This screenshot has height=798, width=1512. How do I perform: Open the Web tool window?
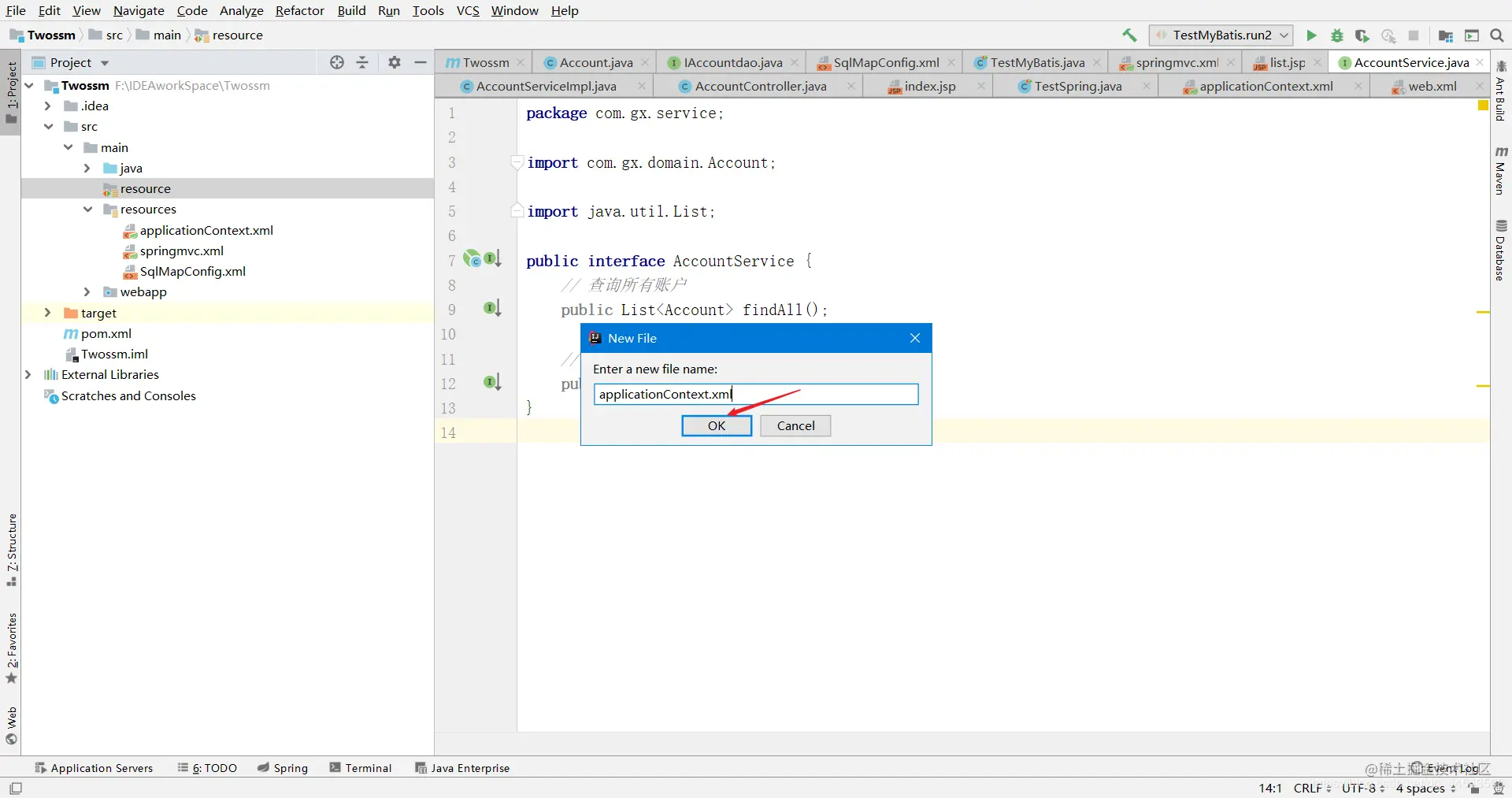(x=11, y=726)
